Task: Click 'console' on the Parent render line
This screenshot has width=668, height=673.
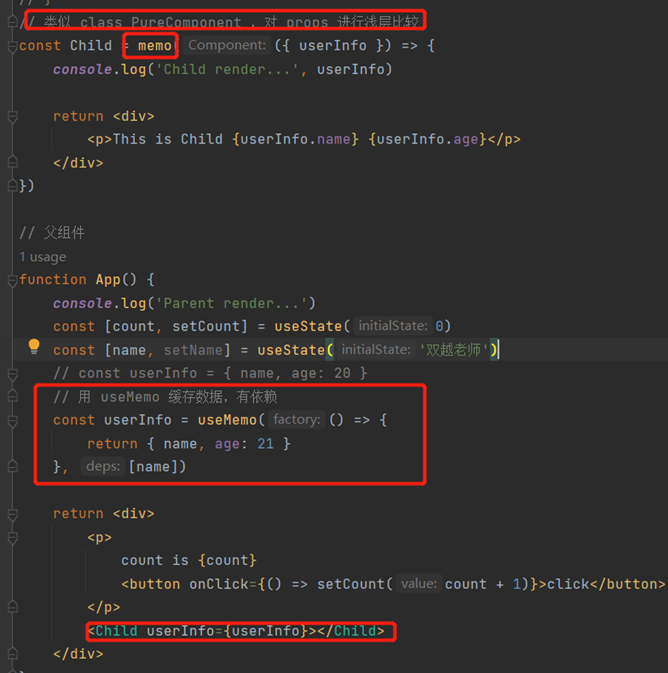Action: (82, 303)
